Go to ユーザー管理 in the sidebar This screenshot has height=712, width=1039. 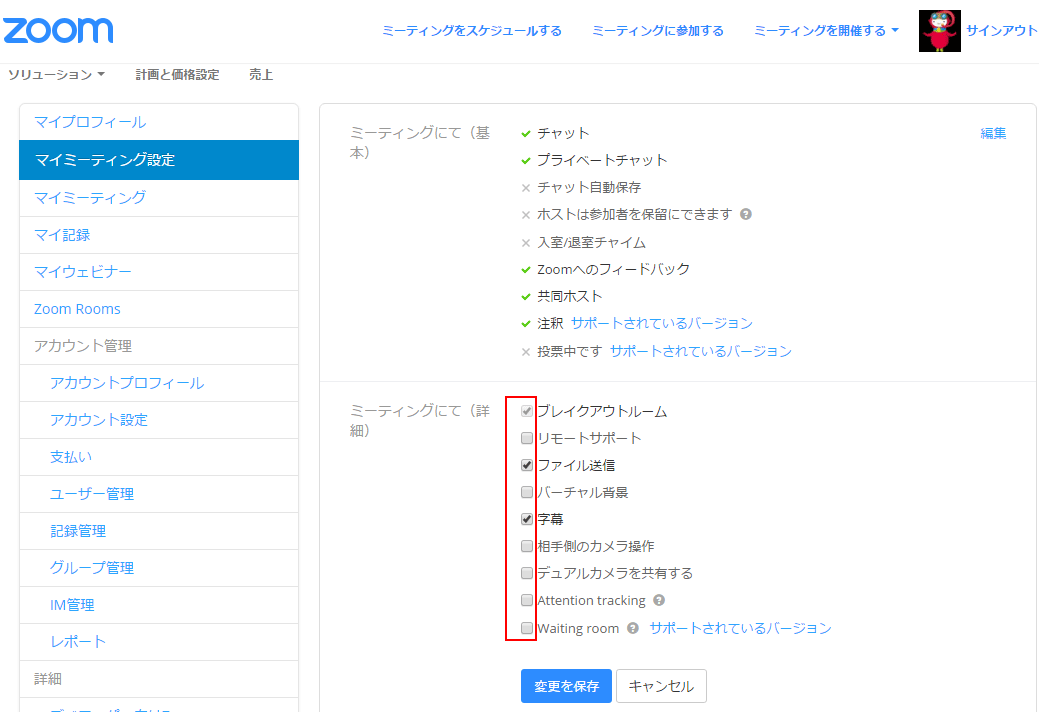tap(92, 494)
